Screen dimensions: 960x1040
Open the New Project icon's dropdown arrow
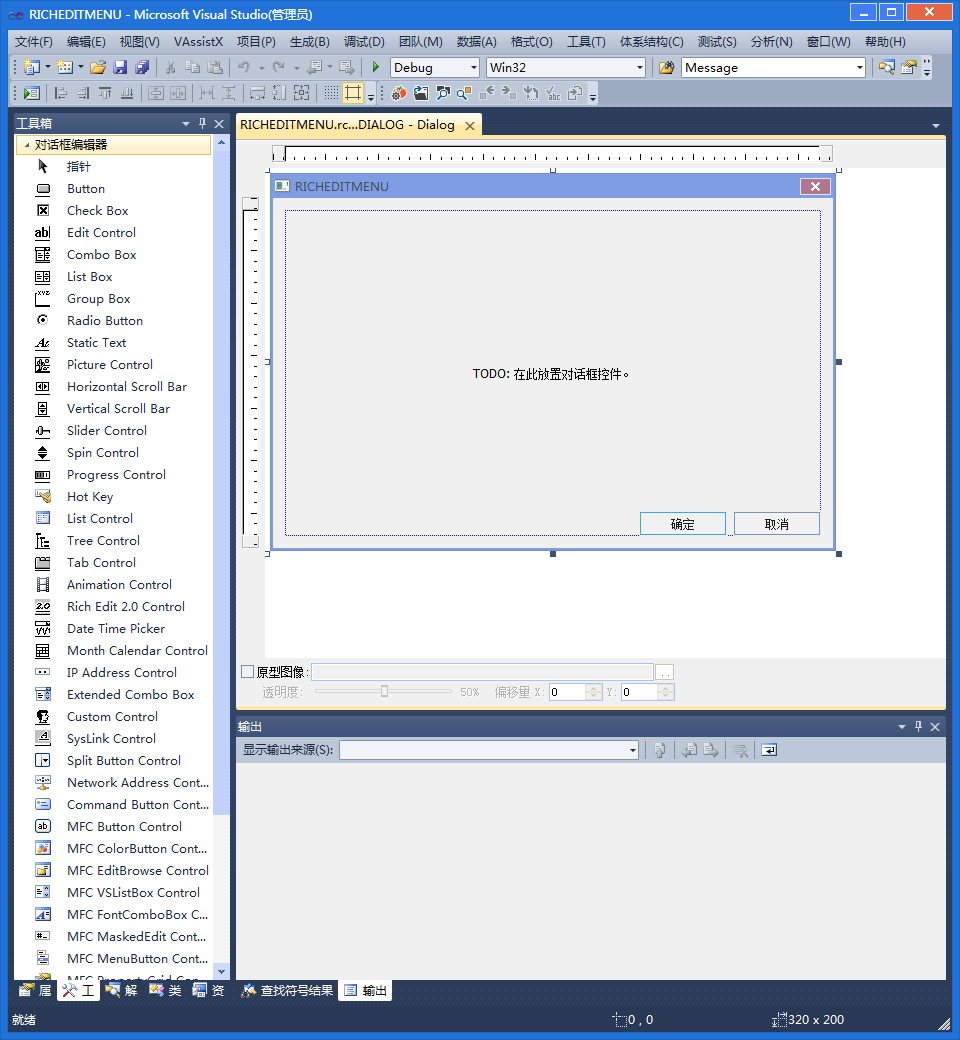(48, 68)
